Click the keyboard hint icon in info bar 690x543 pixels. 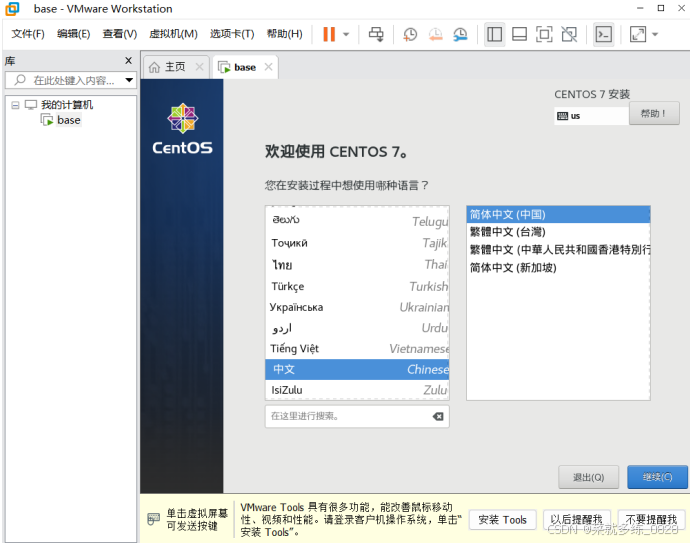(x=154, y=519)
